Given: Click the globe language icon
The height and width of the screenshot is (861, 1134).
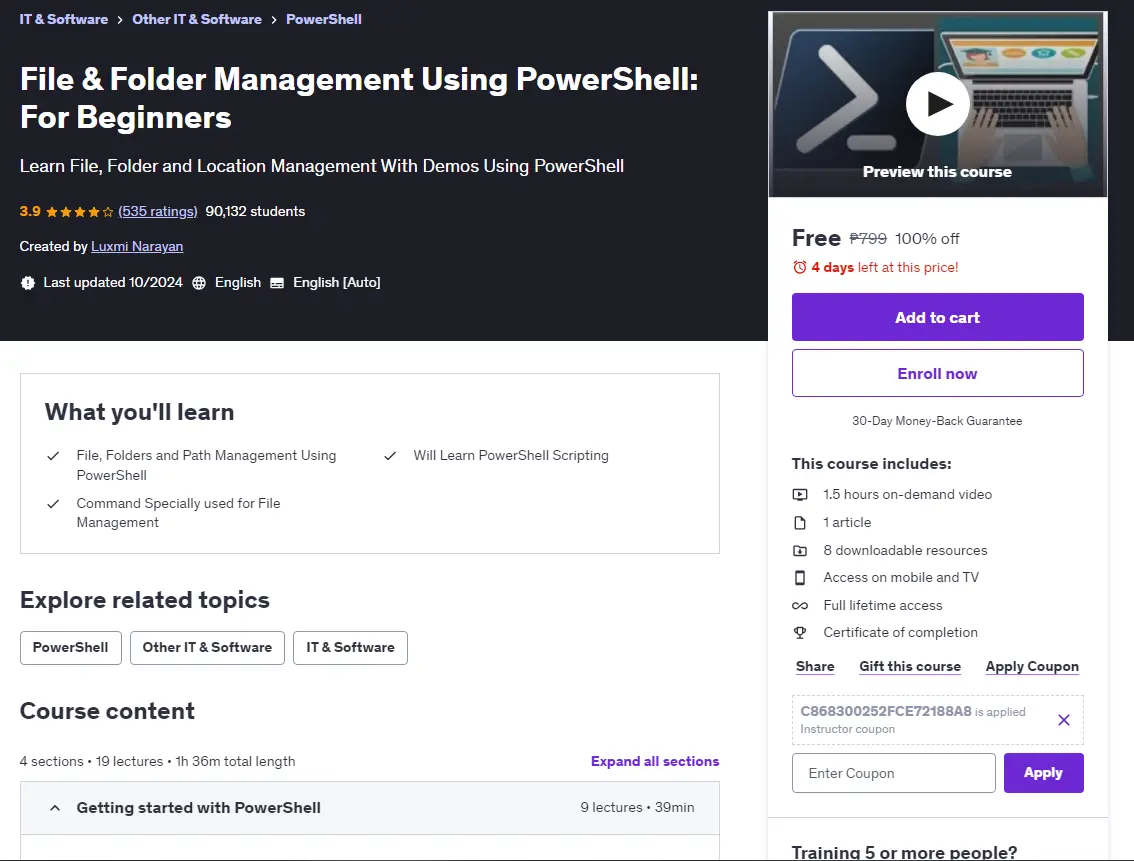Looking at the screenshot, I should pos(199,283).
